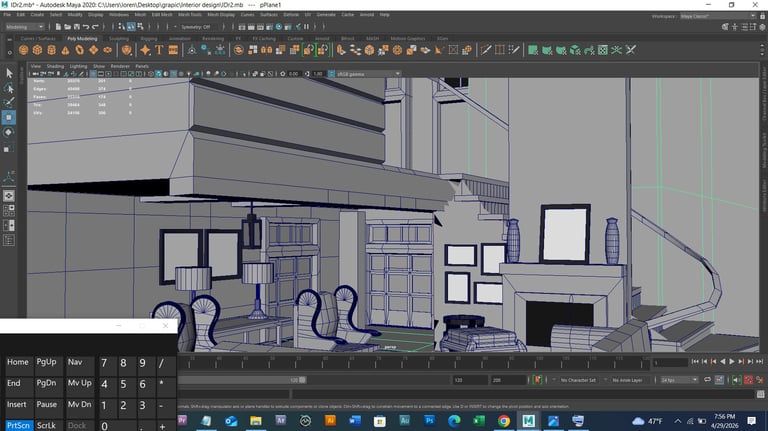This screenshot has width=768, height=431.
Task: Click the time slider ruler track
Action: [400, 362]
